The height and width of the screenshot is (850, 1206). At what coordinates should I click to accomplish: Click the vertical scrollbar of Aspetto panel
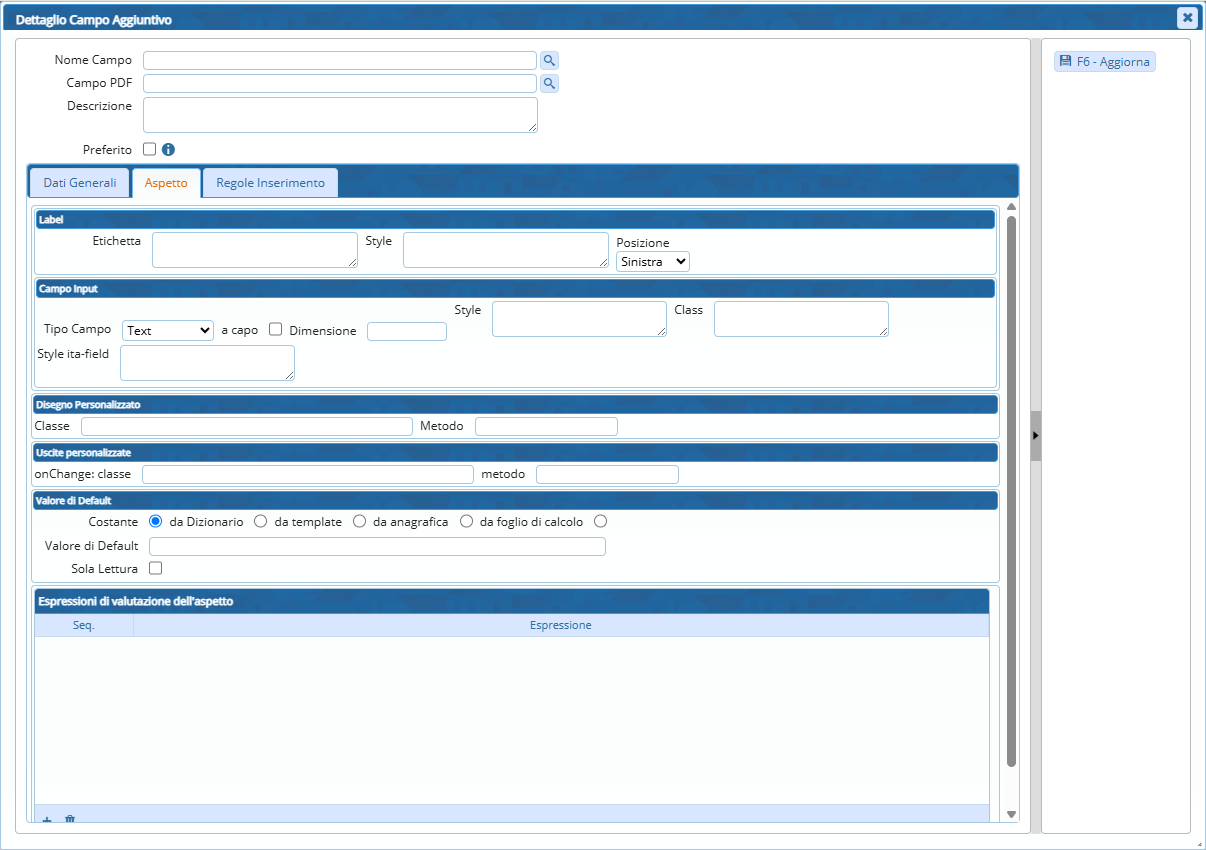coord(1011,490)
